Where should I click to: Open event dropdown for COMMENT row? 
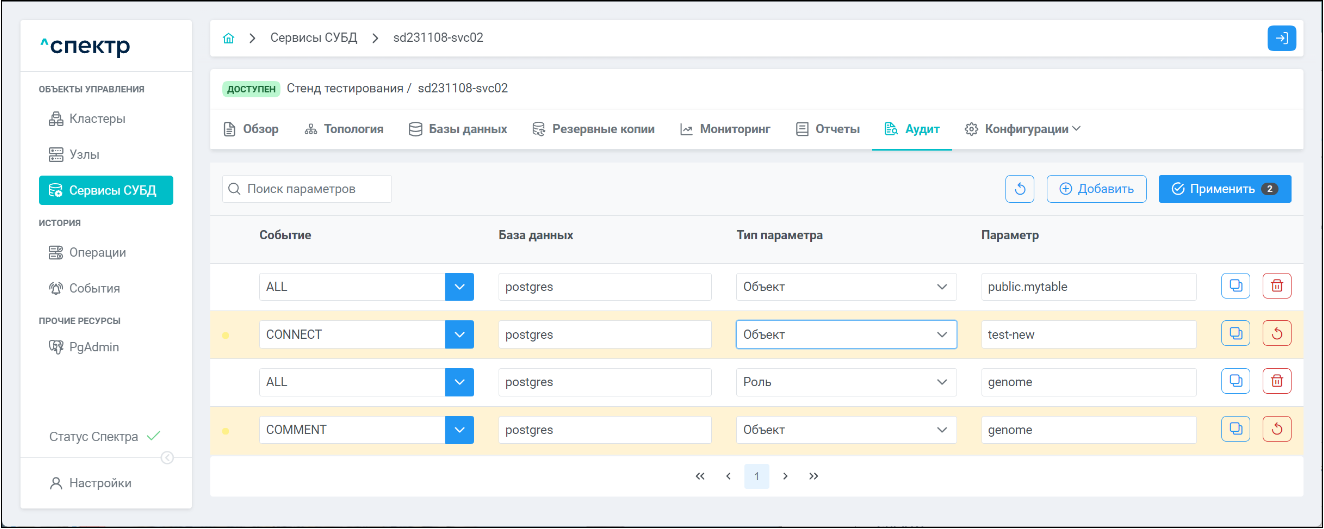(459, 430)
